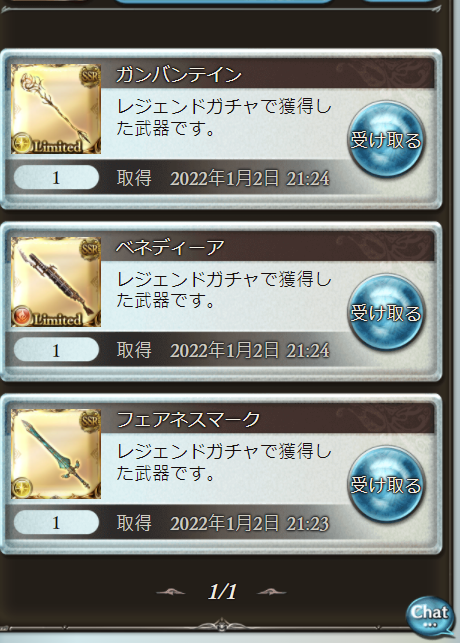The width and height of the screenshot is (460, 643).
Task: Click the SSR badge on ベネディーア
Action: click(x=90, y=249)
